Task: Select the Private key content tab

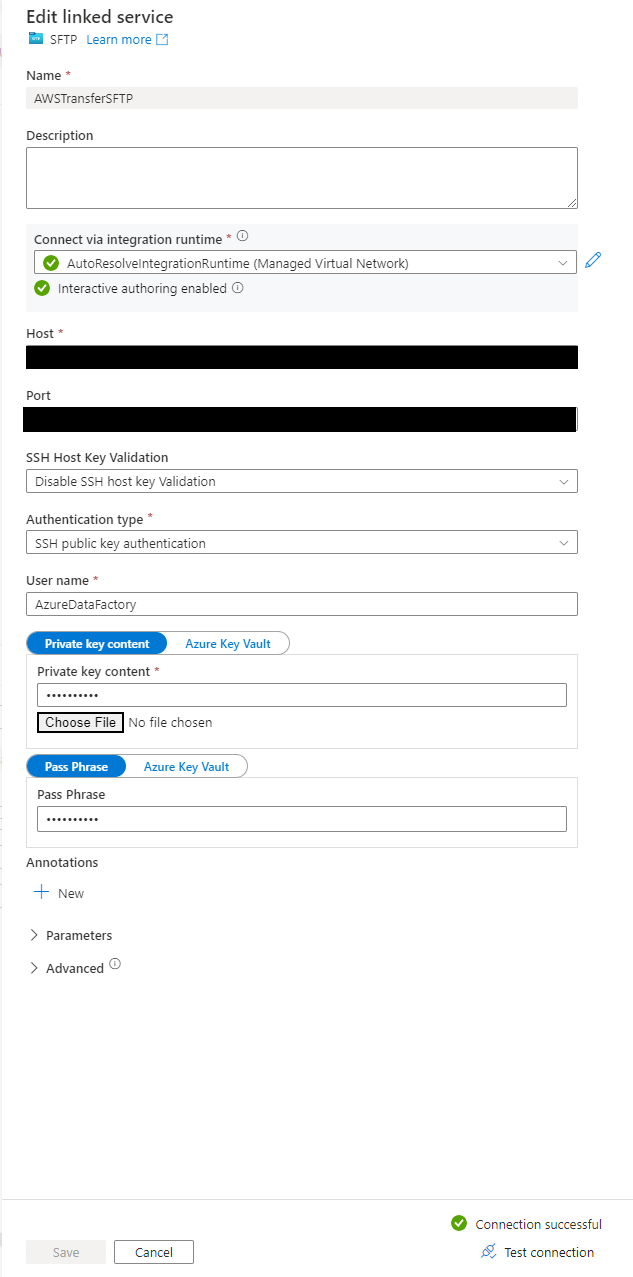Action: point(96,643)
